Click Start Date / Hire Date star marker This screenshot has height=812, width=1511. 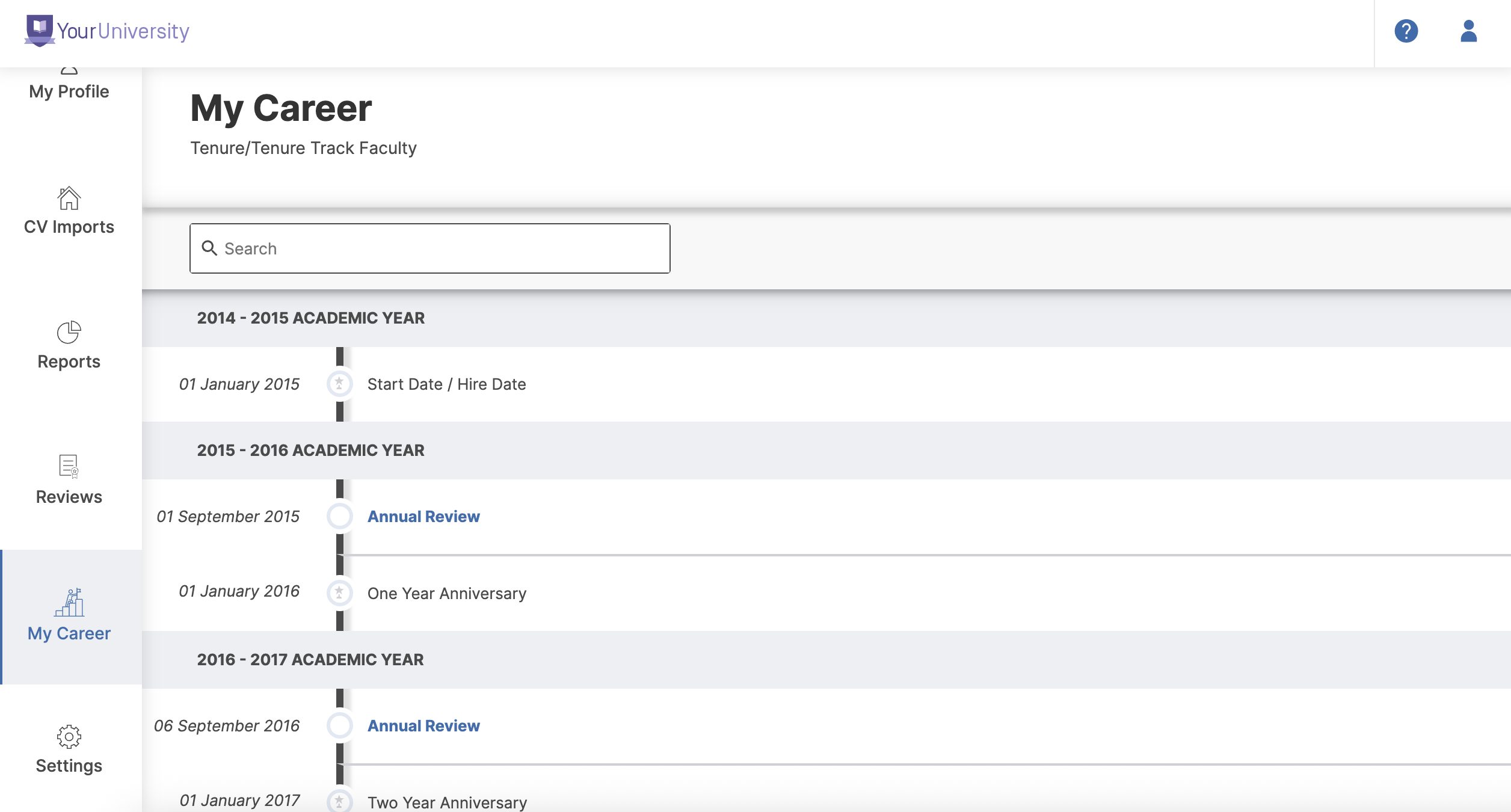click(x=339, y=383)
